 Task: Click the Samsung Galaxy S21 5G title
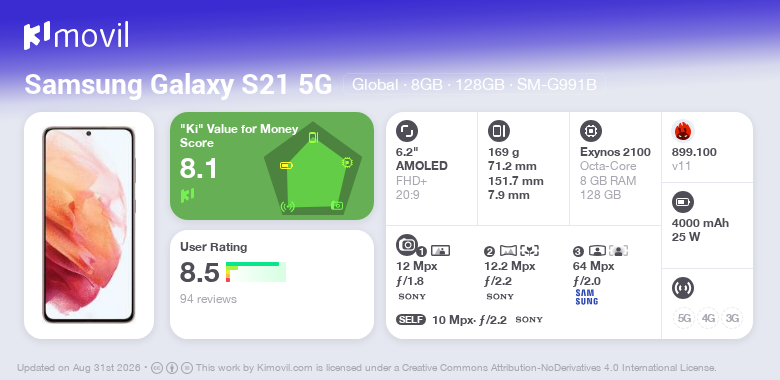click(x=178, y=85)
